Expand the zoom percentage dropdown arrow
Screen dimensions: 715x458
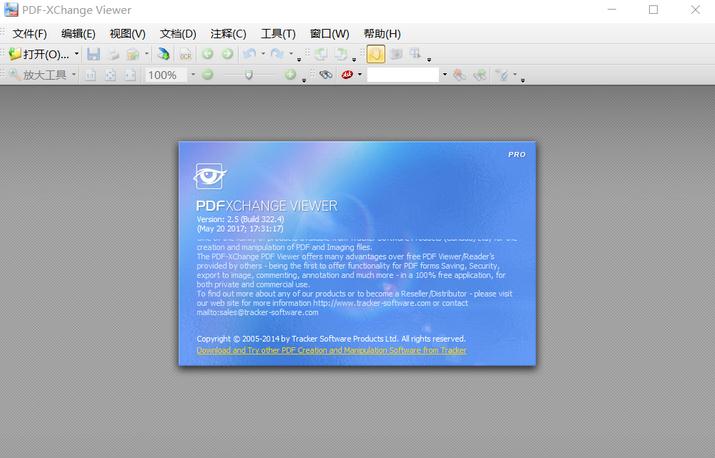[193, 74]
